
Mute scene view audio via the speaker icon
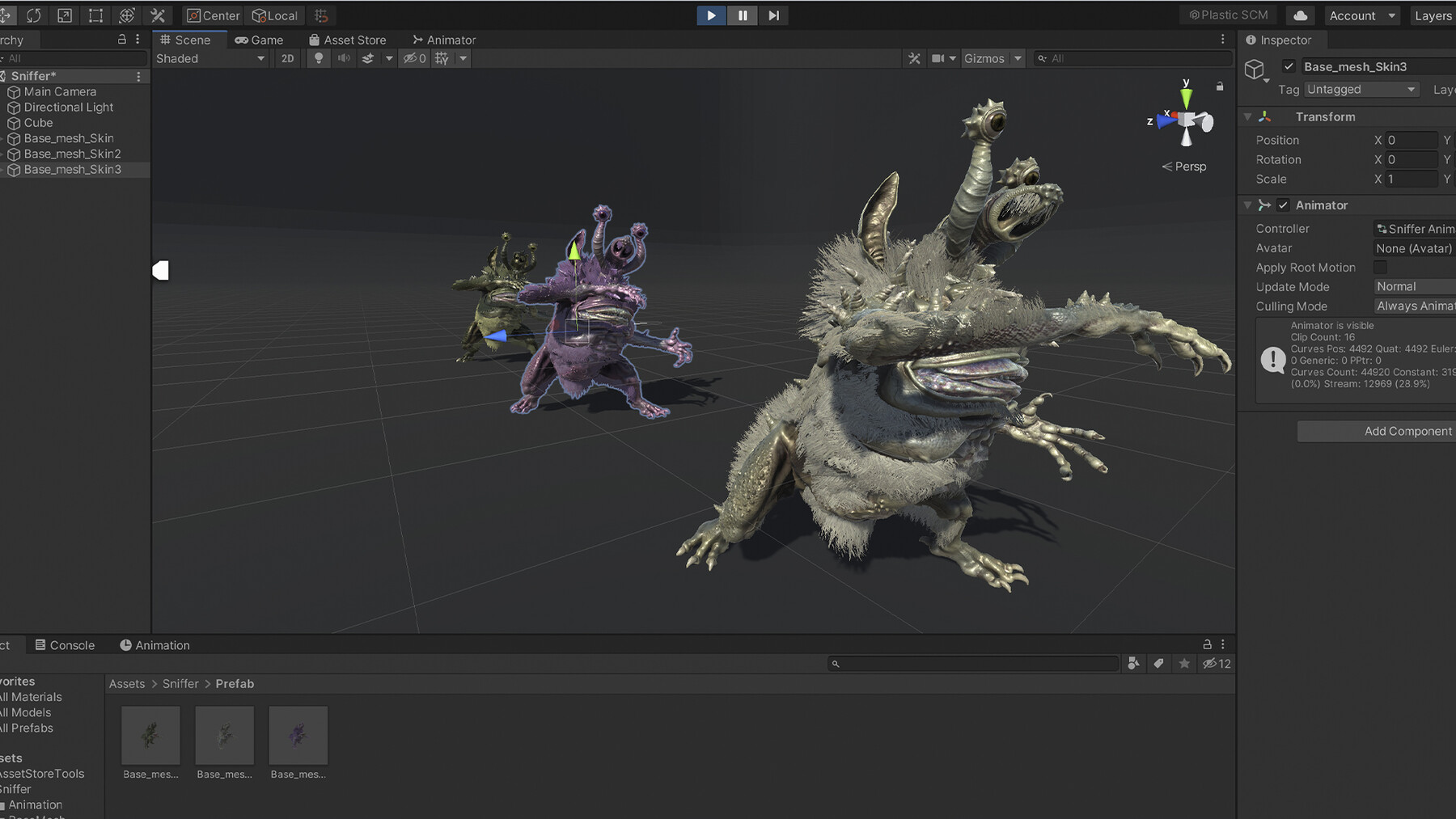[x=343, y=58]
